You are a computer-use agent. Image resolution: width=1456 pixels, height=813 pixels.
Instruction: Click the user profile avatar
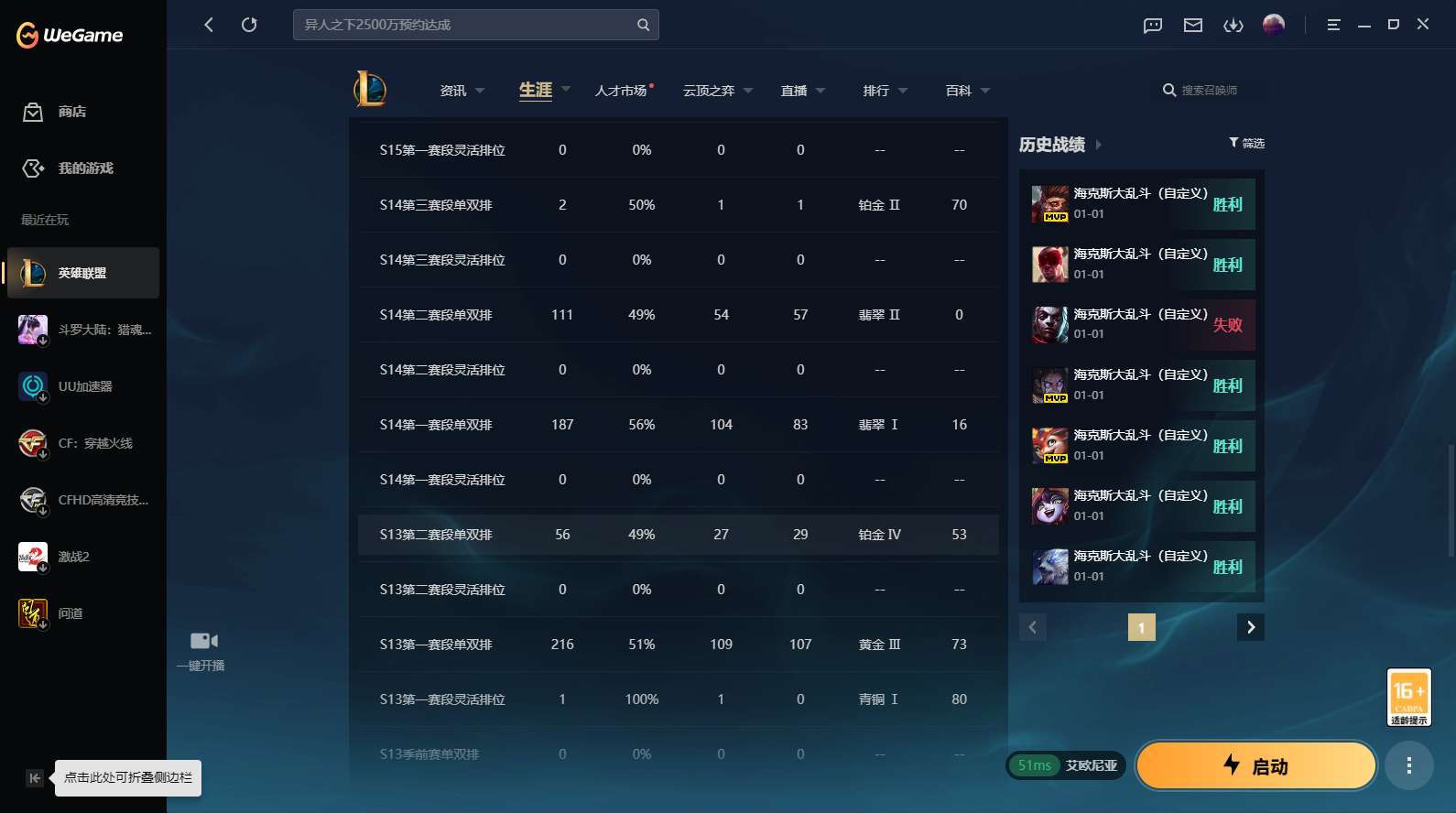click(x=1274, y=25)
